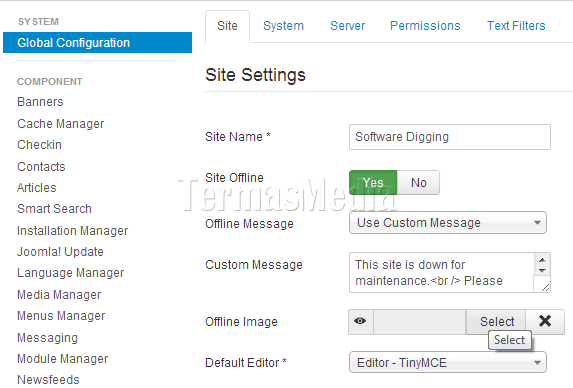Preview offline image via eye icon
573x388 pixels.
click(x=360, y=322)
